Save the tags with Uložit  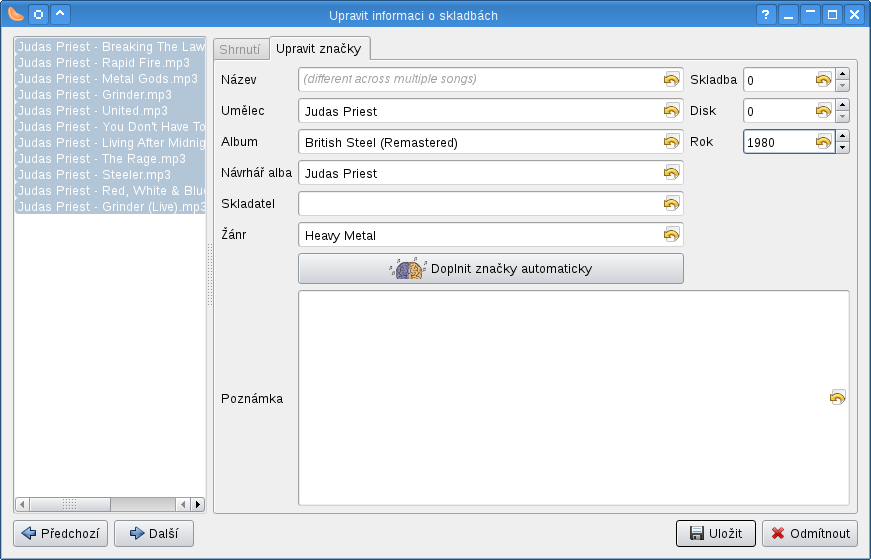click(716, 534)
